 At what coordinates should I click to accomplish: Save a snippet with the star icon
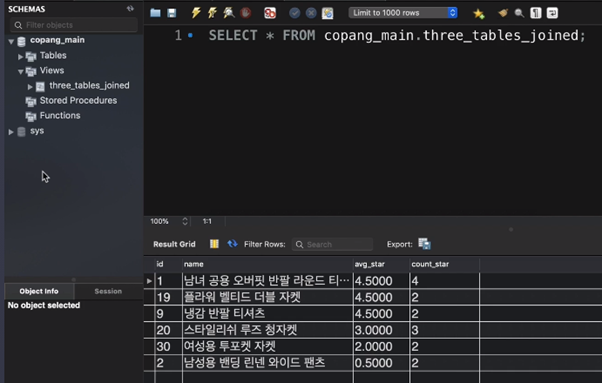[478, 13]
